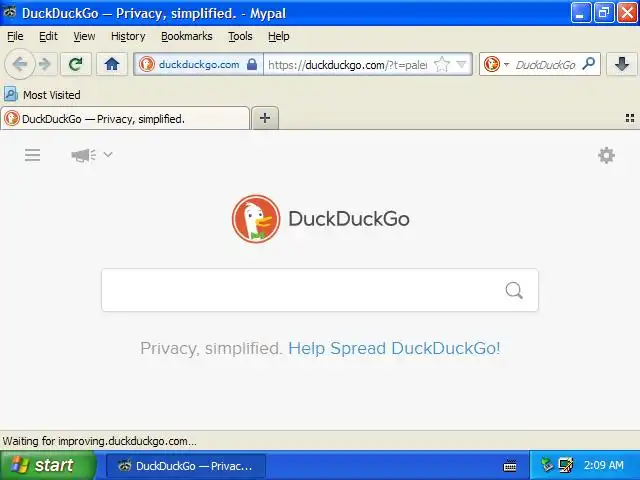Open the File menu
Image resolution: width=640 pixels, height=480 pixels.
[x=15, y=36]
